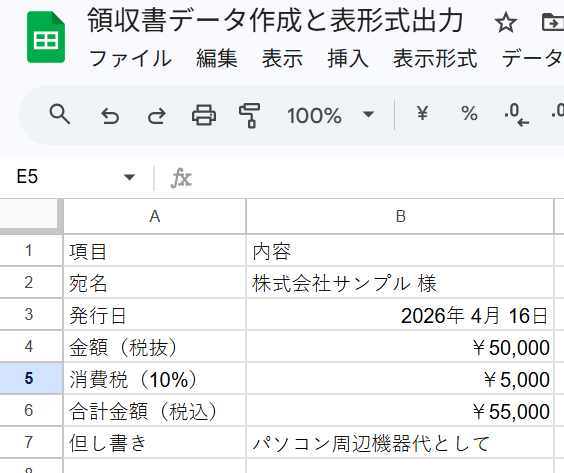Undo the last action
Screen dimensions: 564x473
pyautogui.click(x=110, y=115)
